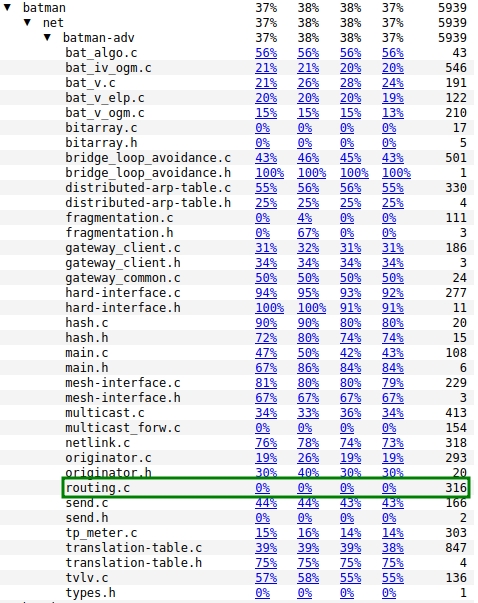Select the types.h file name
This screenshot has height=603, width=478.
pyautogui.click(x=90, y=593)
